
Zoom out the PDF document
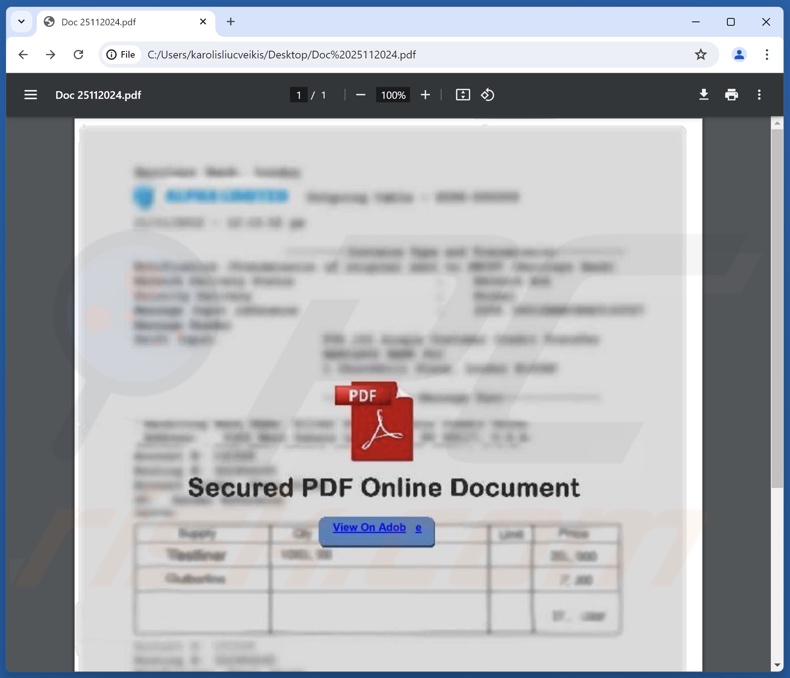click(x=360, y=95)
